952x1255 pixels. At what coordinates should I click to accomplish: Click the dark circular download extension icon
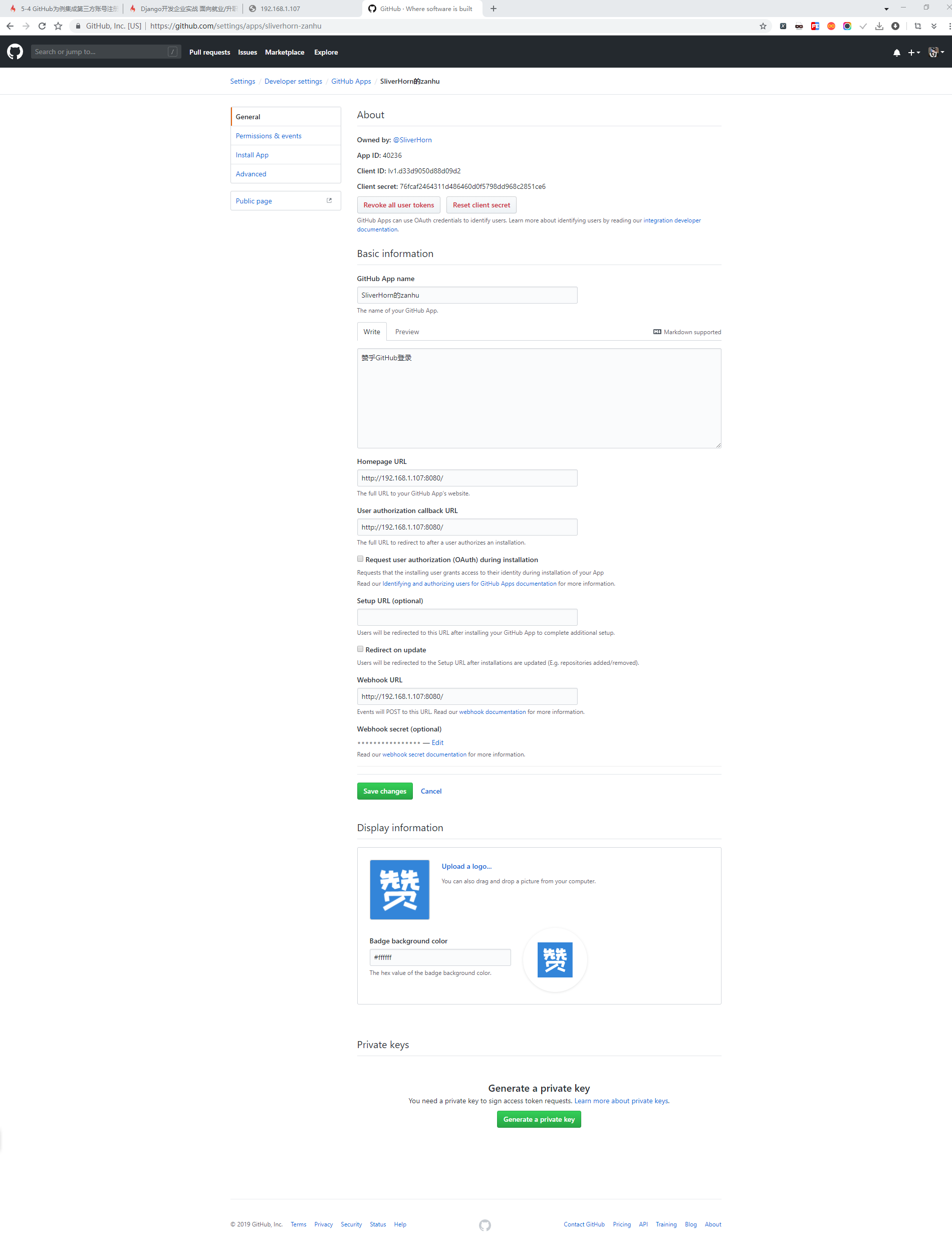pos(895,26)
